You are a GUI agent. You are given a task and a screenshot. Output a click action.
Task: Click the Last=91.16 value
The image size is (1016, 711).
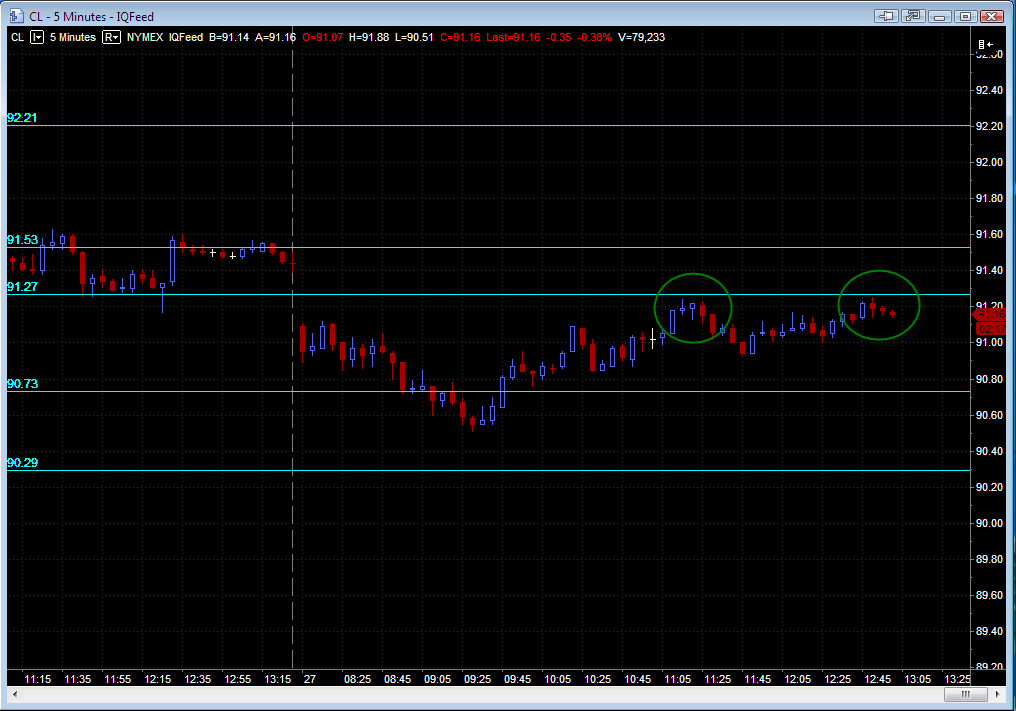[513, 37]
